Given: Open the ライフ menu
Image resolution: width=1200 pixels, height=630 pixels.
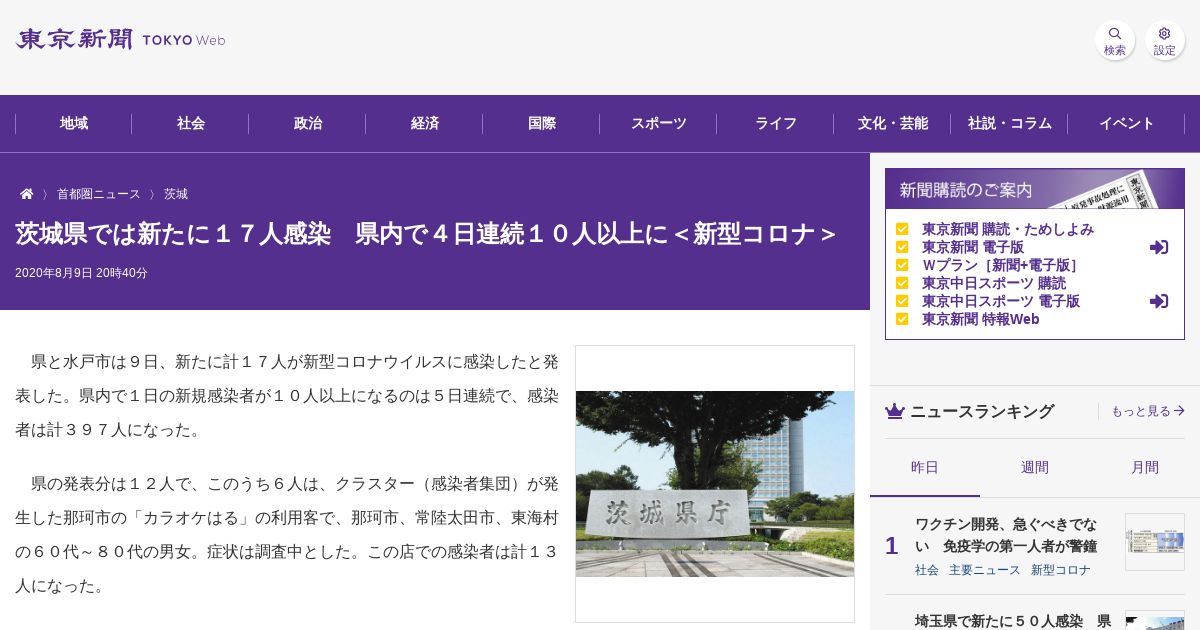Looking at the screenshot, I should [x=776, y=124].
